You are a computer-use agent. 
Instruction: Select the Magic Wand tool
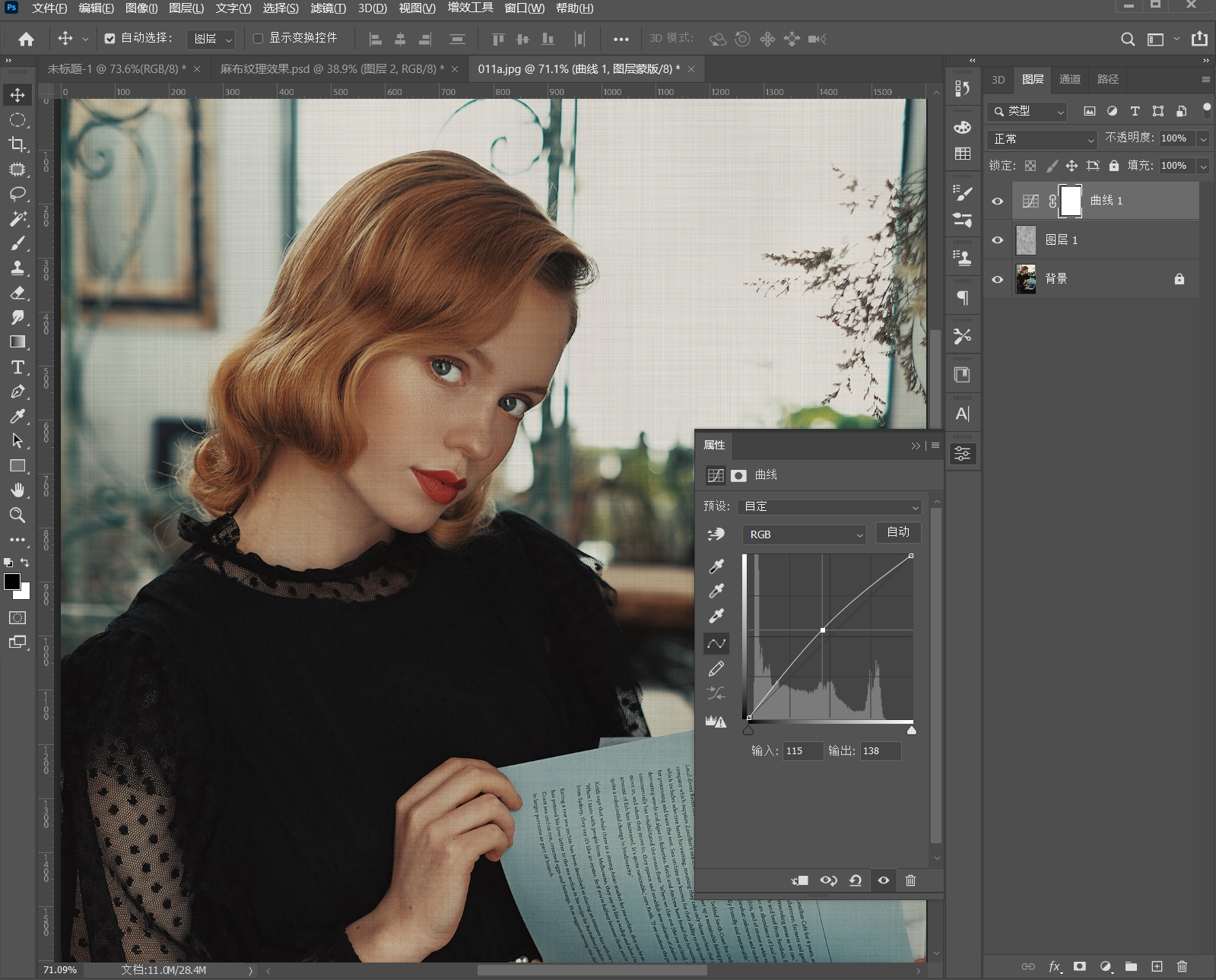click(x=17, y=219)
